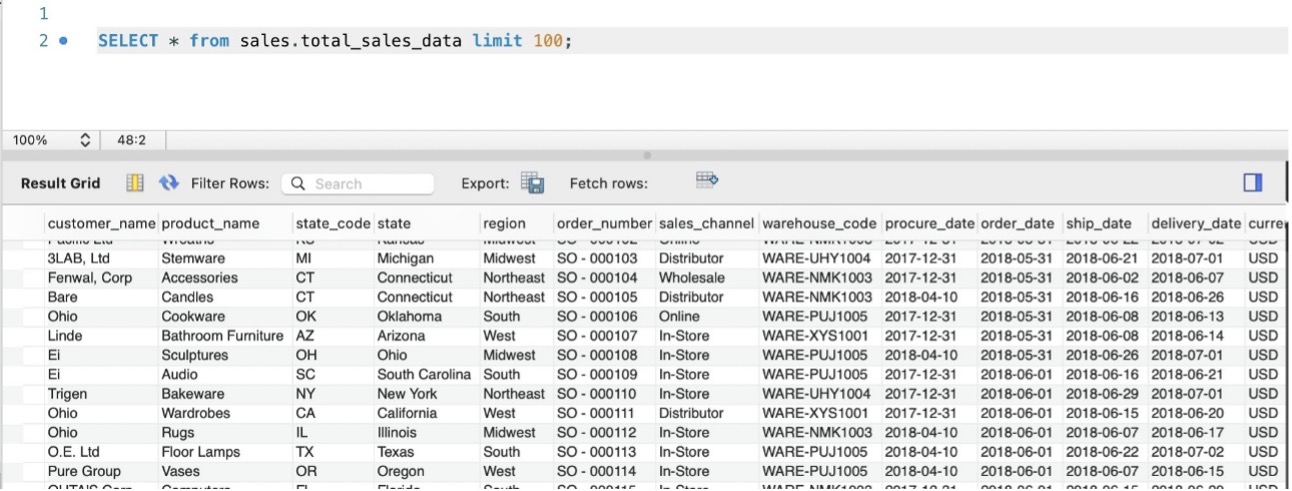Click the warehouse_code column header

[x=819, y=223]
